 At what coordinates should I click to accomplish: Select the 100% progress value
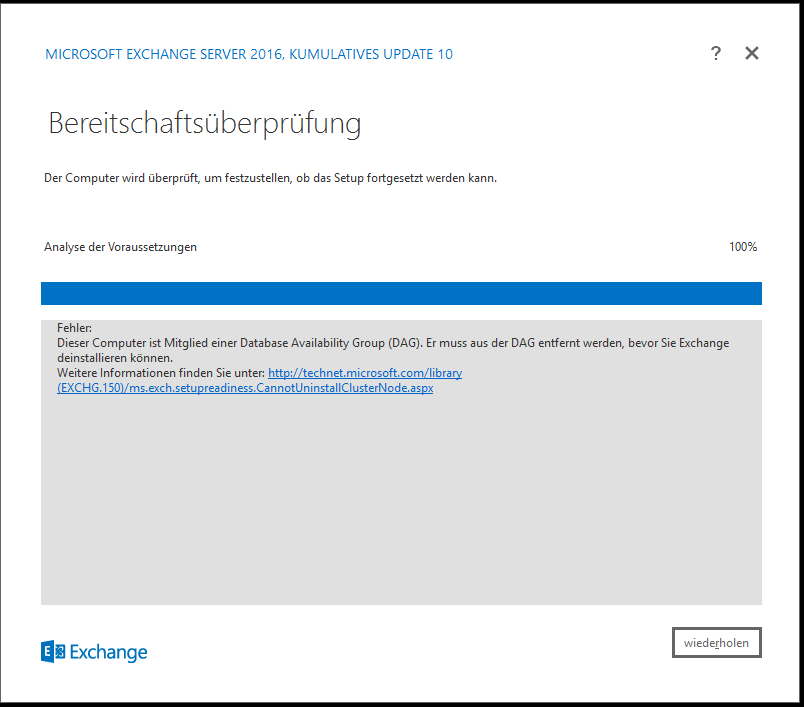743,247
